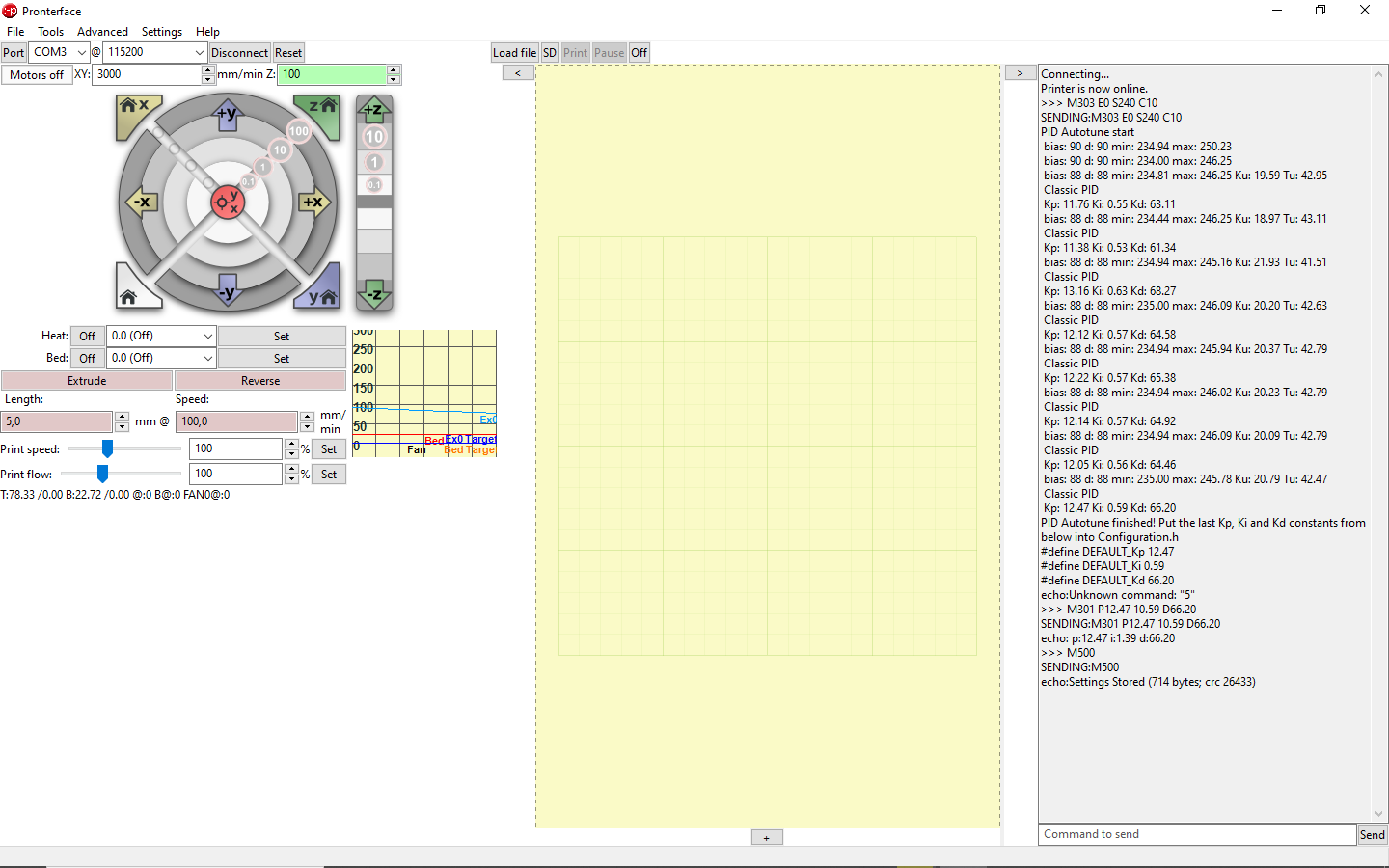Open the 115200 baud rate dropdown
The width and height of the screenshot is (1389, 868).
click(155, 52)
